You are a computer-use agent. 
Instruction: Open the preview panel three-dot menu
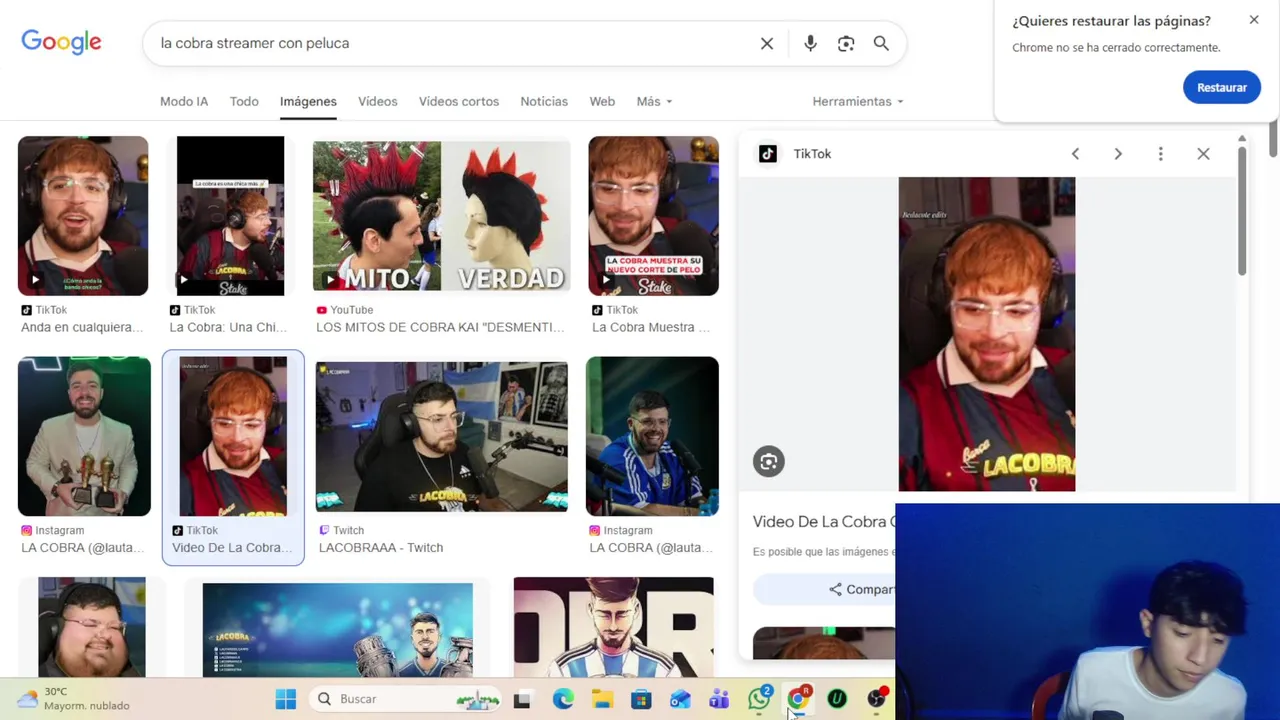click(1160, 154)
